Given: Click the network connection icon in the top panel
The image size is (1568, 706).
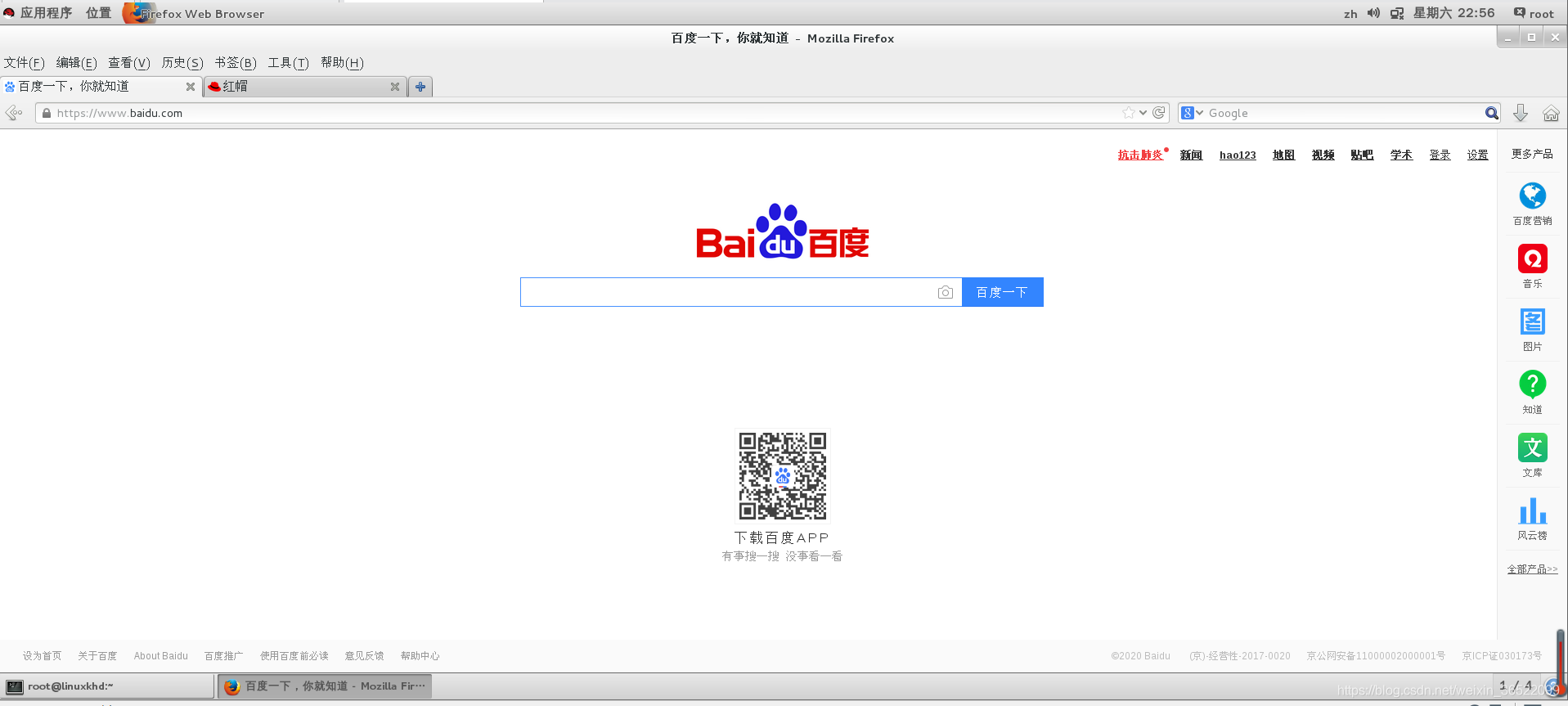Looking at the screenshot, I should (1397, 13).
